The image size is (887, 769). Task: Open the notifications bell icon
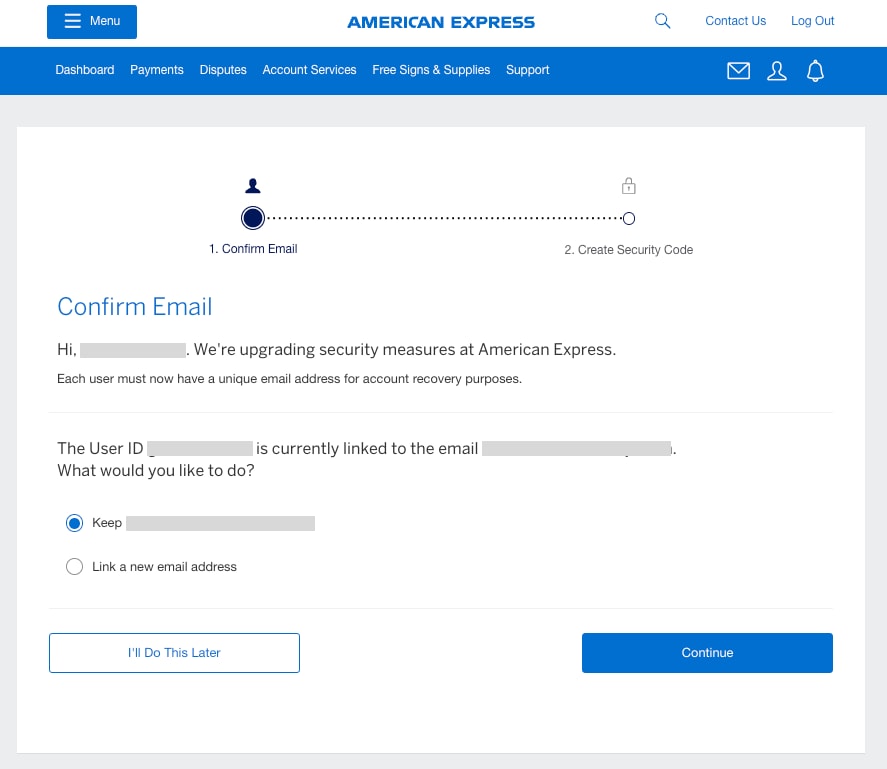click(815, 70)
